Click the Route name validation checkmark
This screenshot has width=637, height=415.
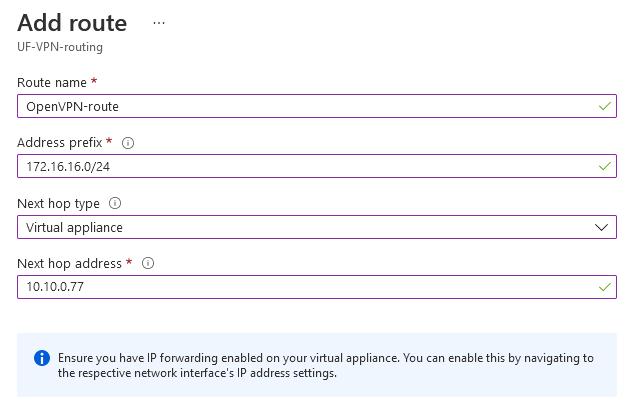(604, 106)
